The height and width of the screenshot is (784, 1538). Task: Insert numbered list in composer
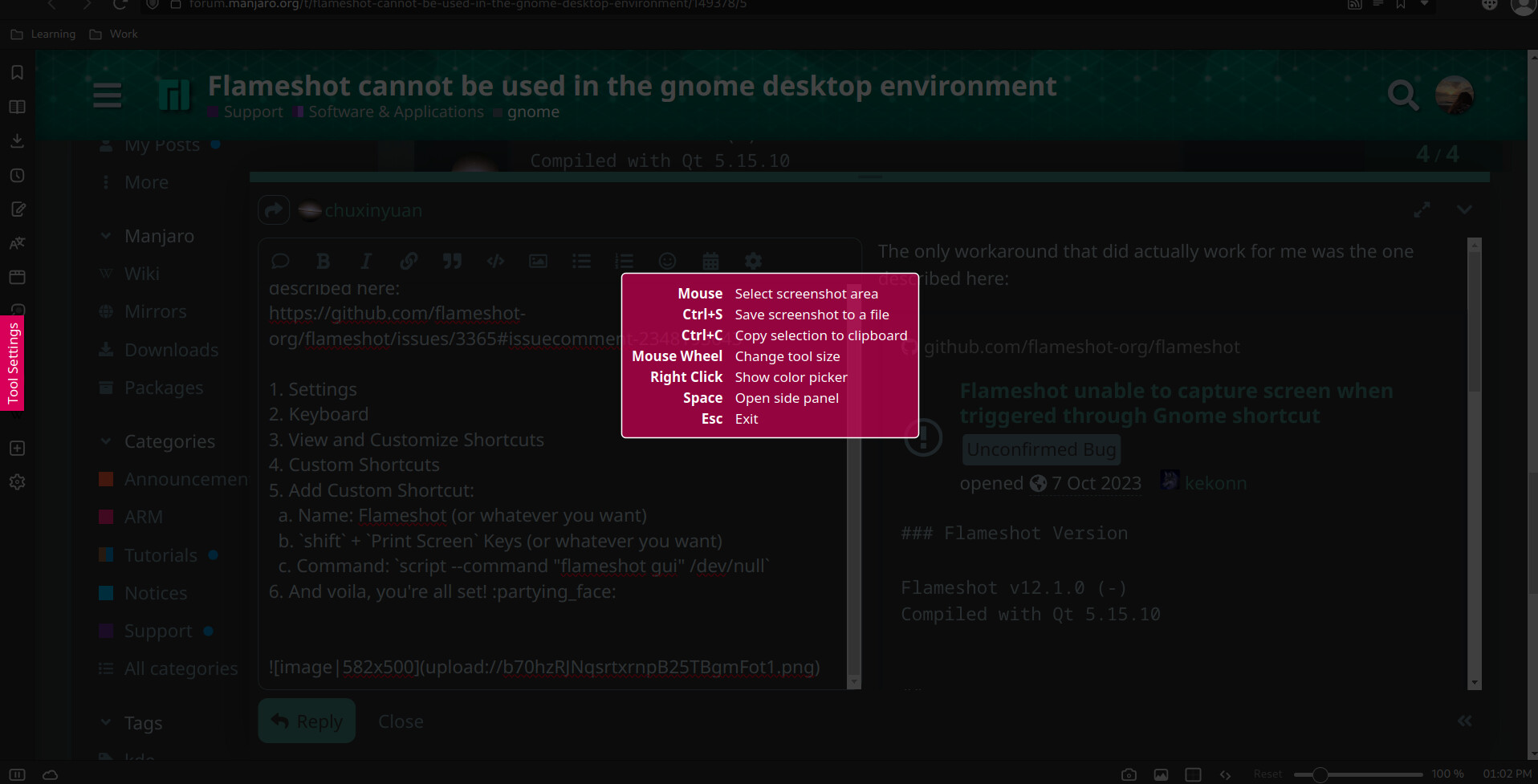[624, 261]
